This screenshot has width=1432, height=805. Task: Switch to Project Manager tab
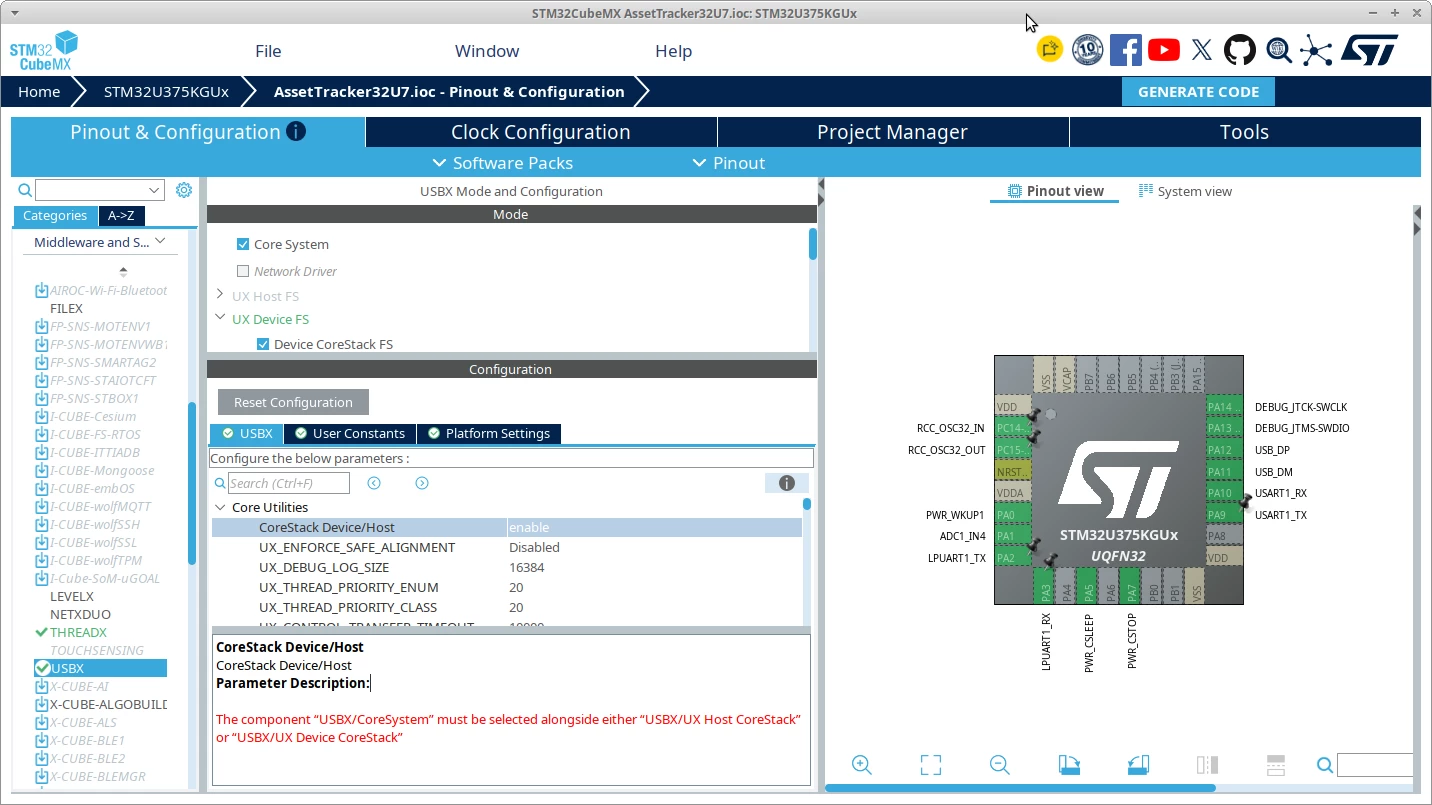pos(893,132)
